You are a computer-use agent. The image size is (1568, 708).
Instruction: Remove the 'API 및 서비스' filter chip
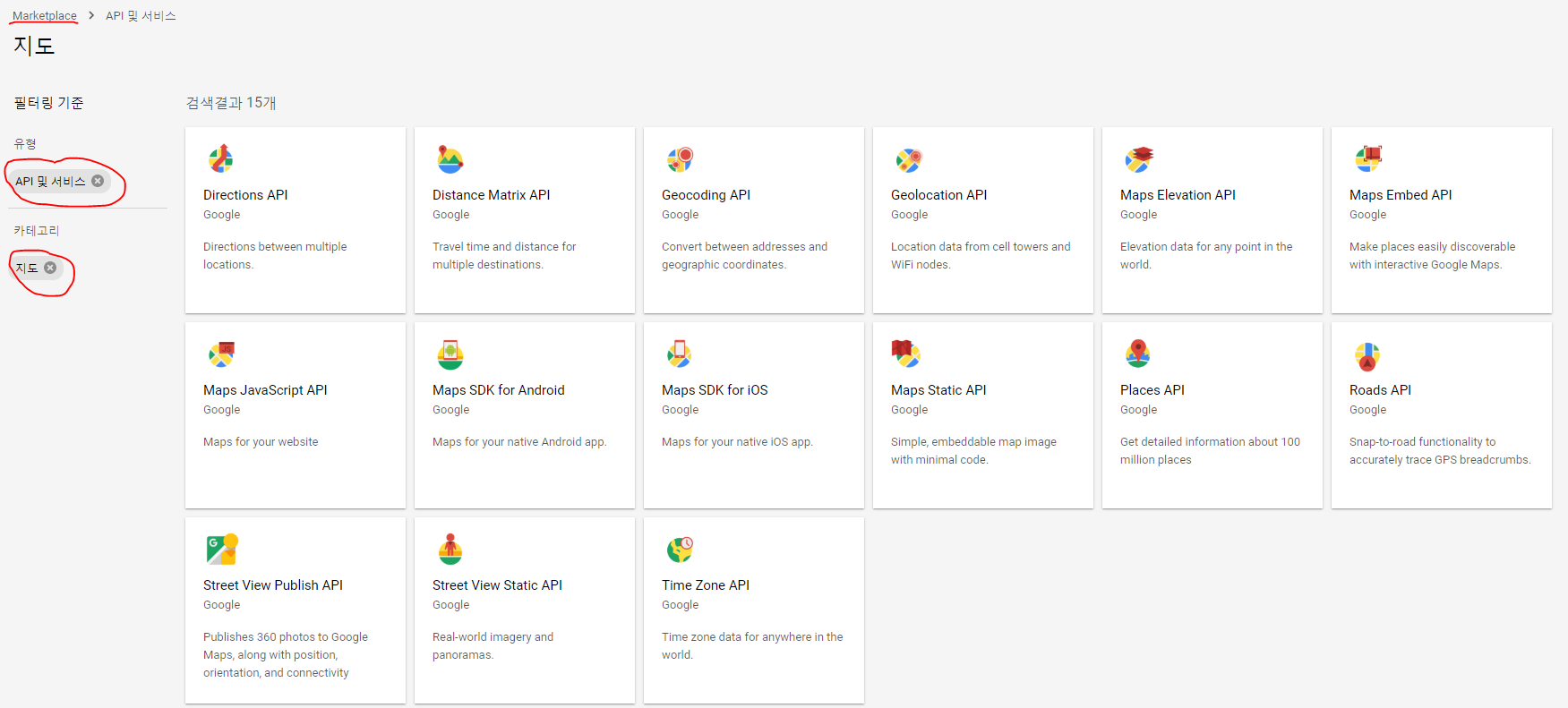click(99, 181)
